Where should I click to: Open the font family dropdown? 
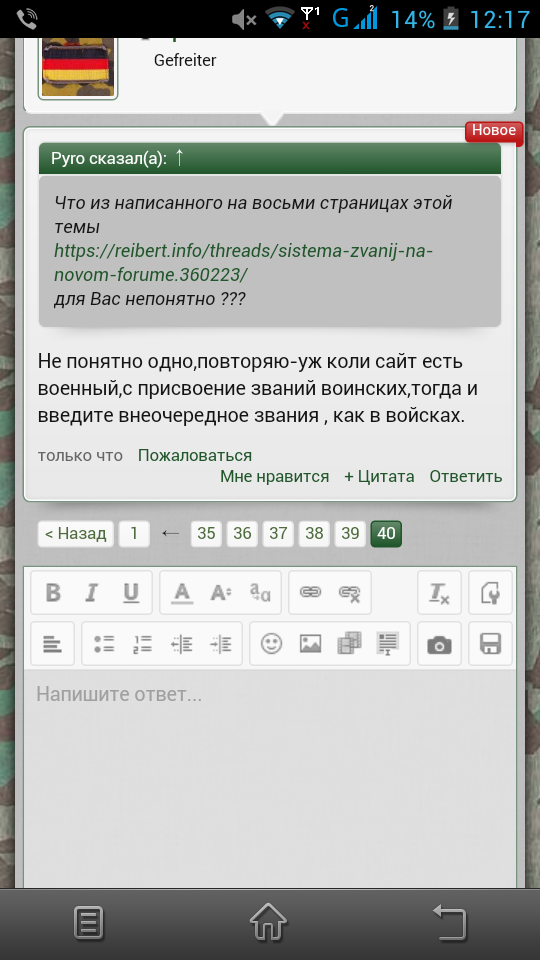click(260, 592)
